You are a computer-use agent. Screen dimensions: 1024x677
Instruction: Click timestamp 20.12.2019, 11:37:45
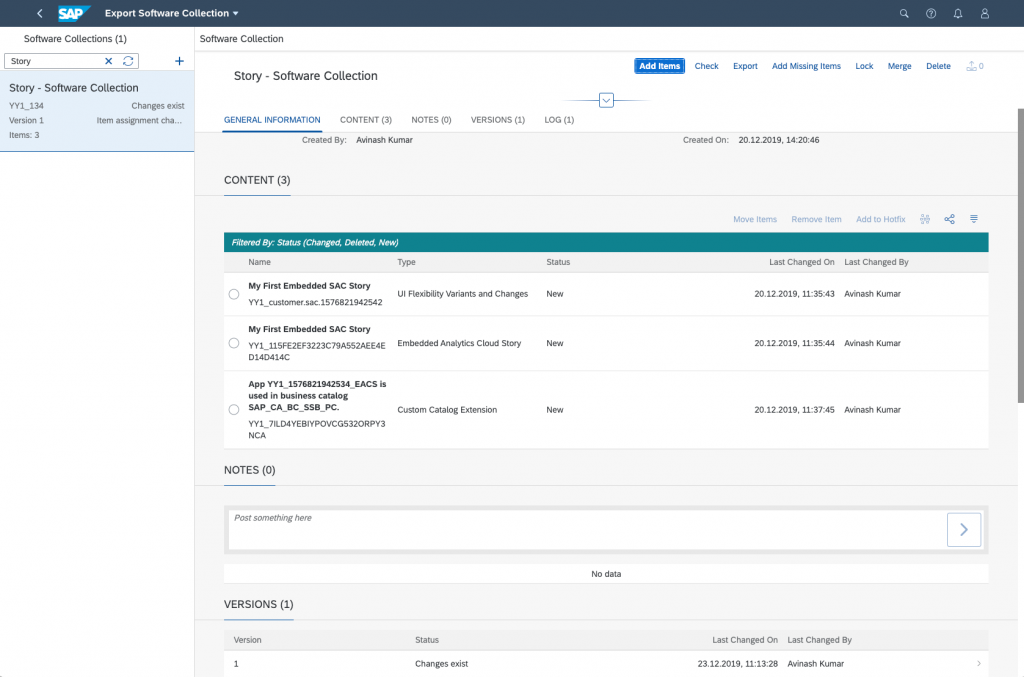[794, 410]
